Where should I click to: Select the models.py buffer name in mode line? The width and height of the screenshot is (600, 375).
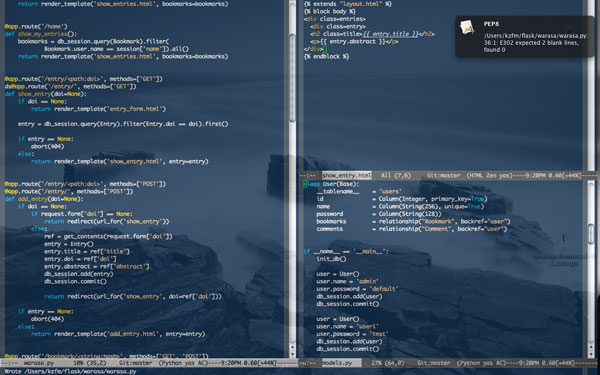coord(337,363)
